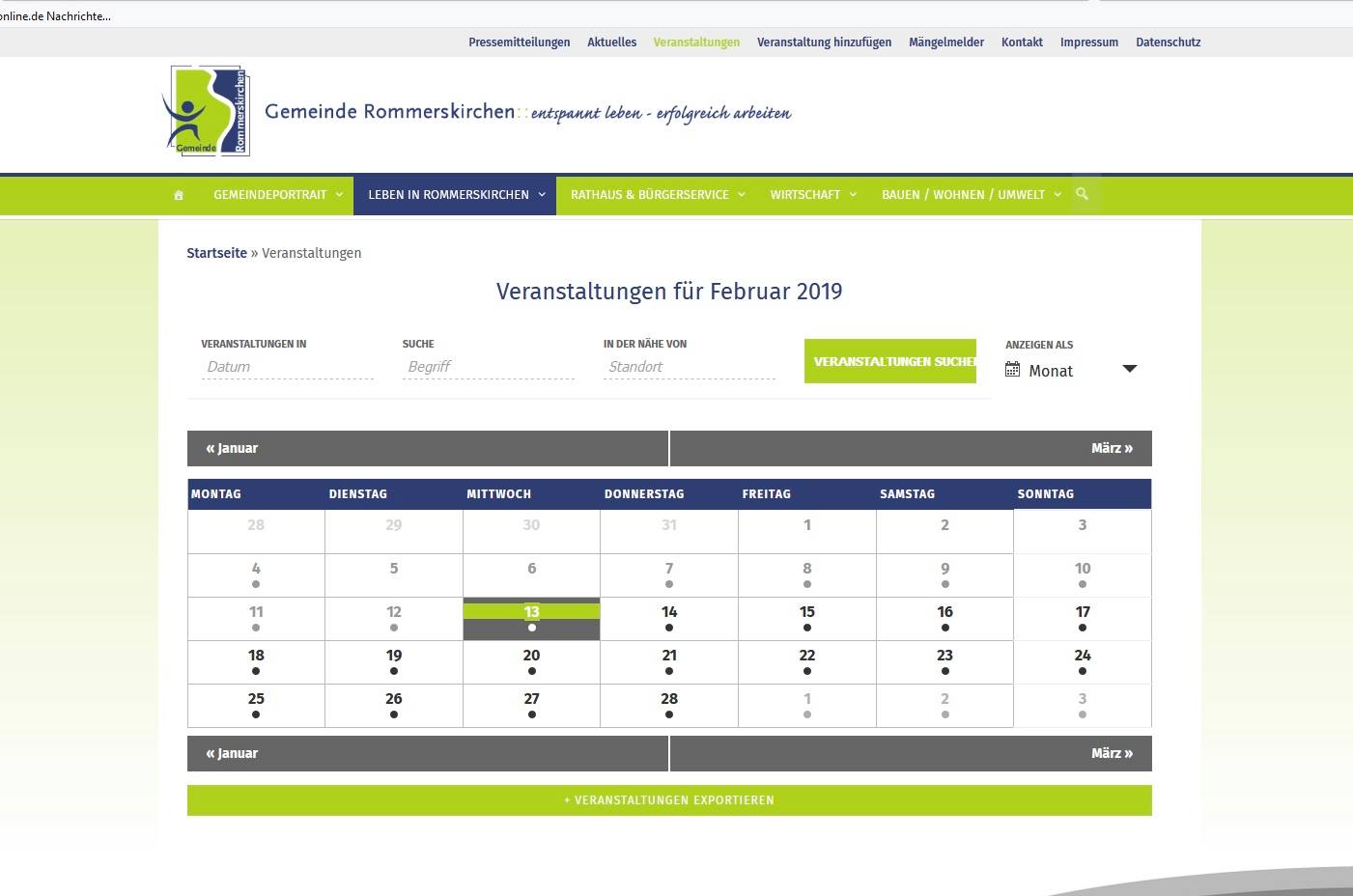The height and width of the screenshot is (896, 1353).
Task: Open Impressum in the top menu
Action: pos(1089,42)
